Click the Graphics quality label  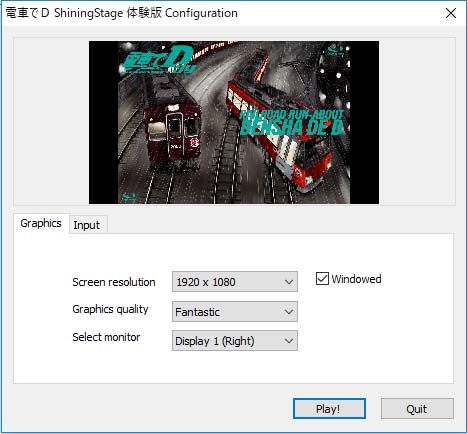(110, 309)
